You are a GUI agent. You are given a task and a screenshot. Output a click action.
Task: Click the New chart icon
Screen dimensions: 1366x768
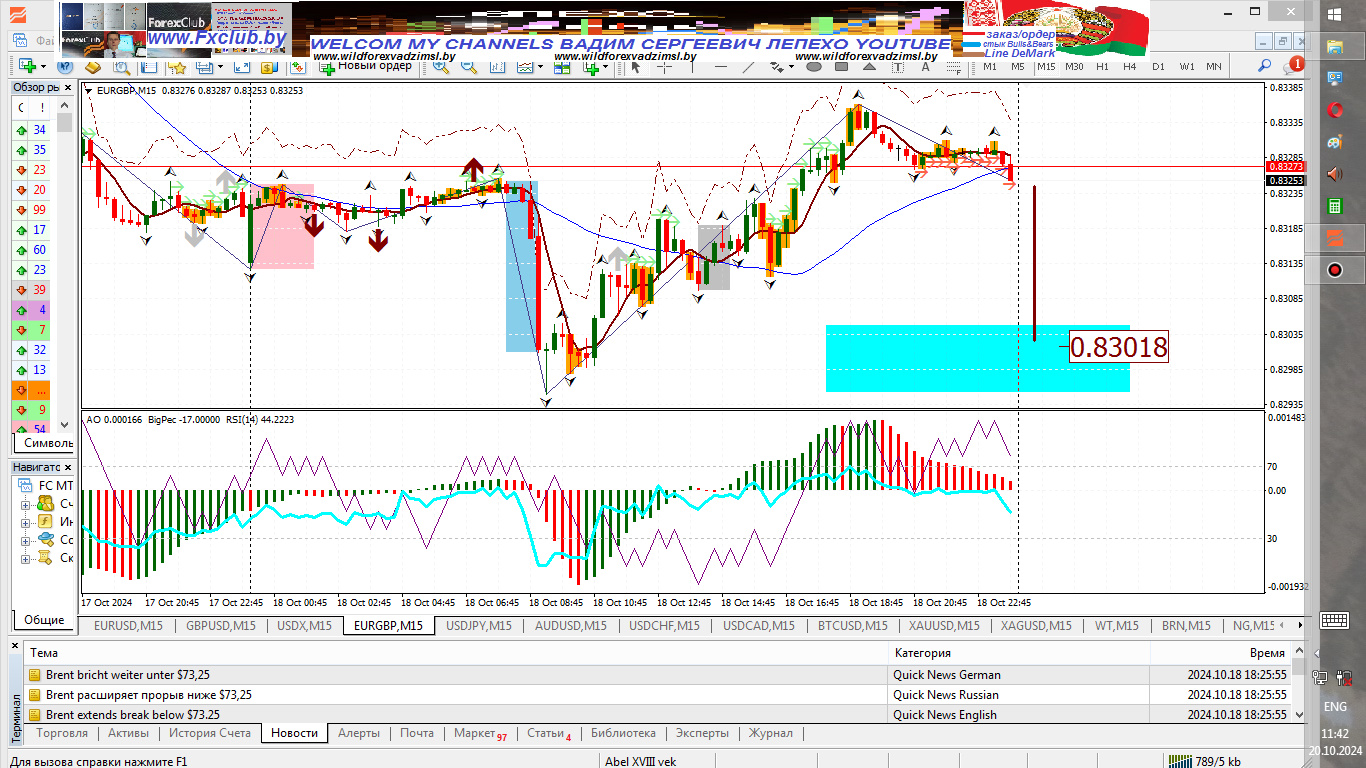point(27,66)
